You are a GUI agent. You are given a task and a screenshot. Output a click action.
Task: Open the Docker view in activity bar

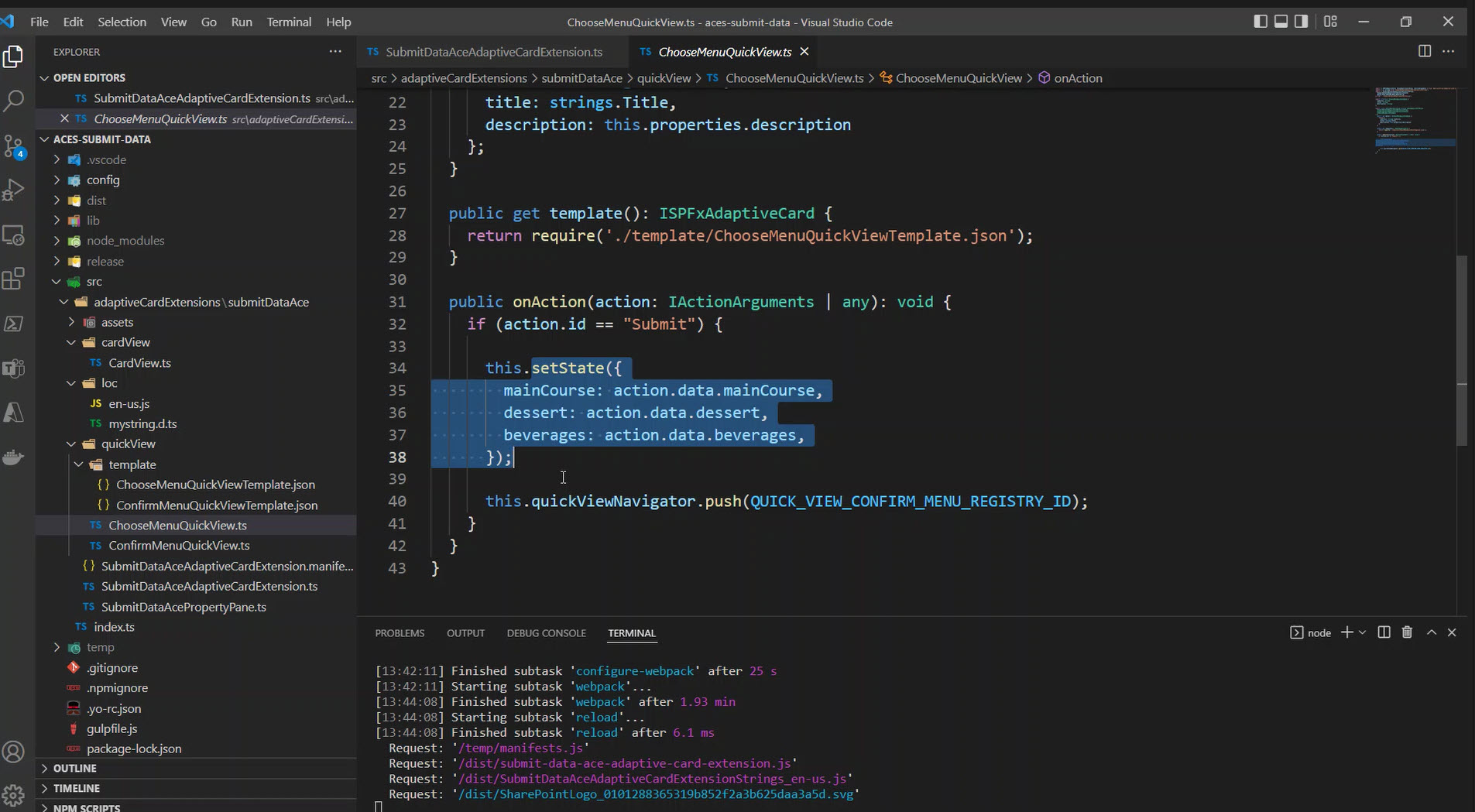point(14,457)
